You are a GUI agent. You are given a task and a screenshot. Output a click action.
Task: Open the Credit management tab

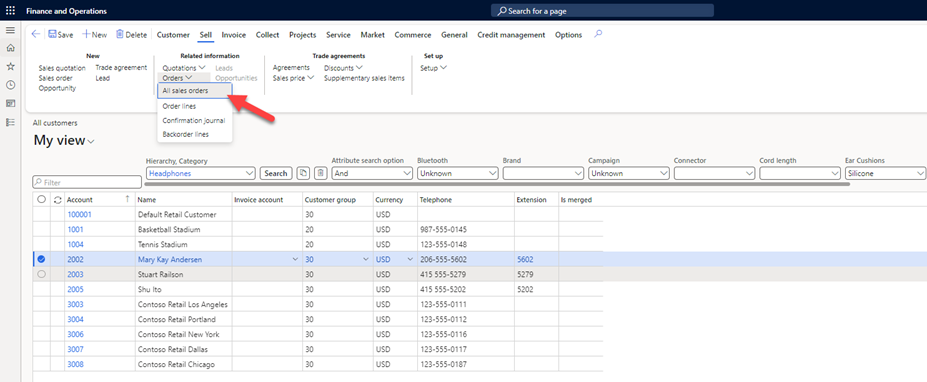[x=511, y=35]
